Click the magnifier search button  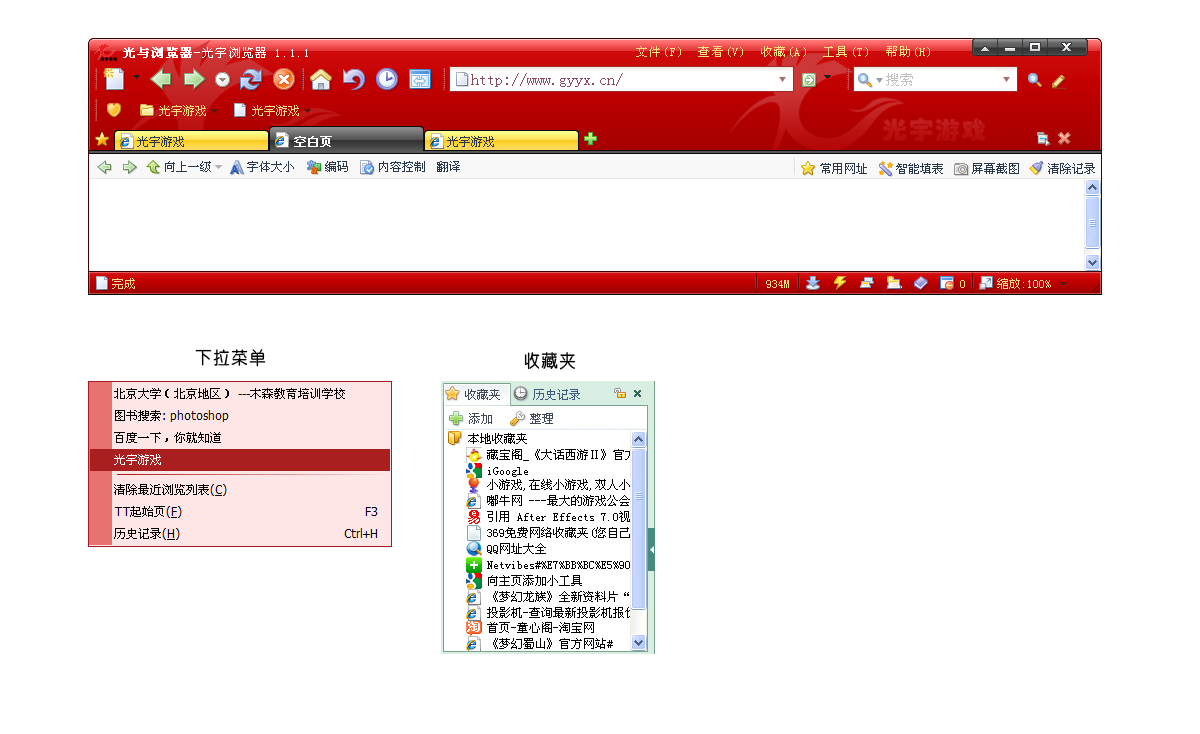pyautogui.click(x=1034, y=80)
